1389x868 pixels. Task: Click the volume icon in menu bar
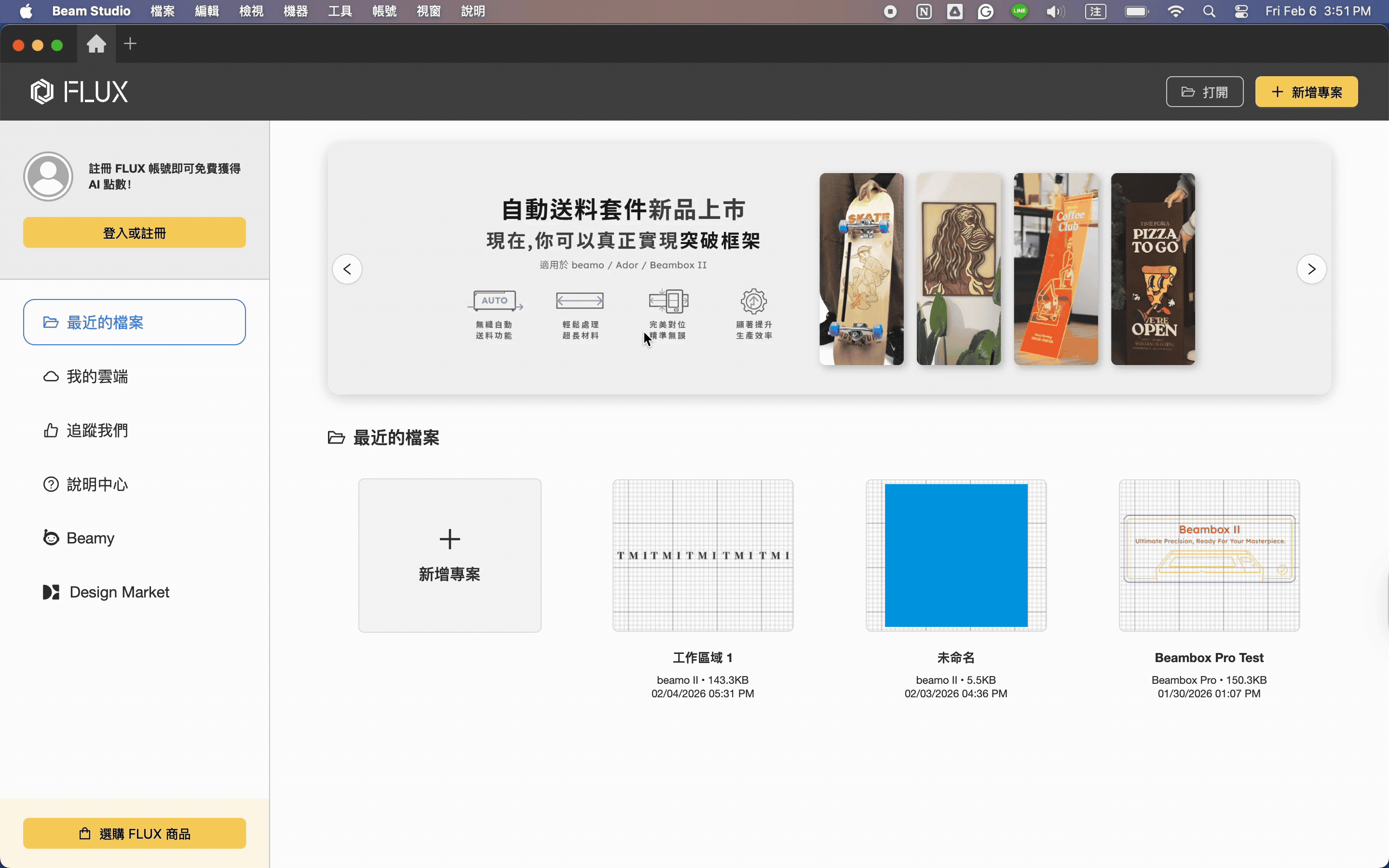tap(1055, 12)
